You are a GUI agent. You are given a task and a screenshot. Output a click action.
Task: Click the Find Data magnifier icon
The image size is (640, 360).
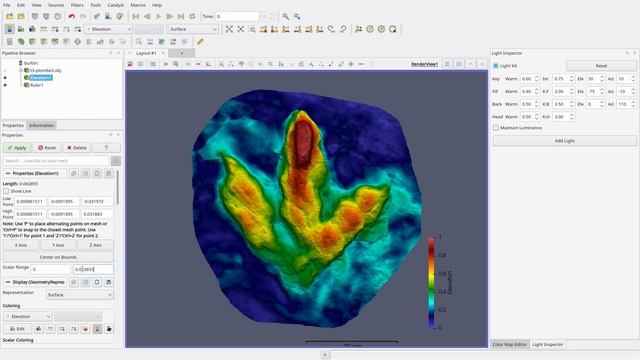[x=286, y=16]
